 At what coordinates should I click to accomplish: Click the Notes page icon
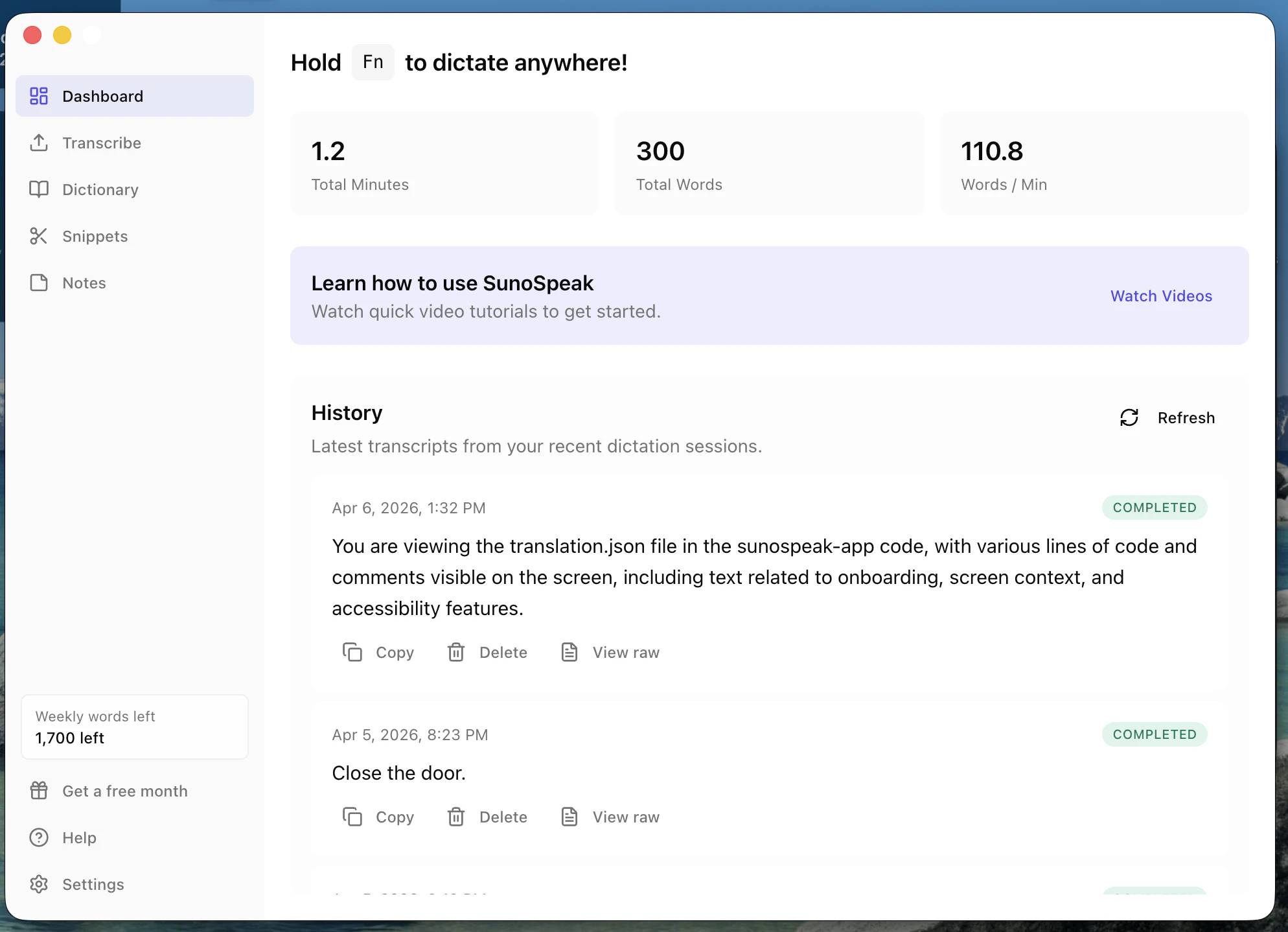39,283
